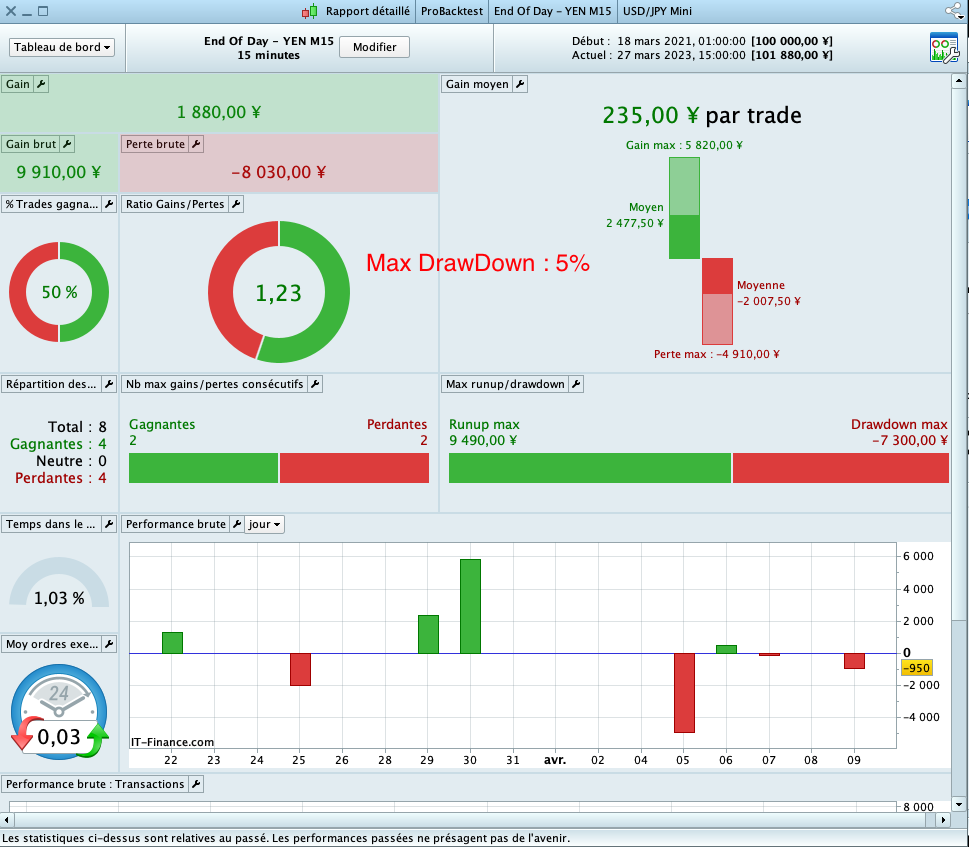Click the wrench icon beside Répartition des trades

[109, 384]
